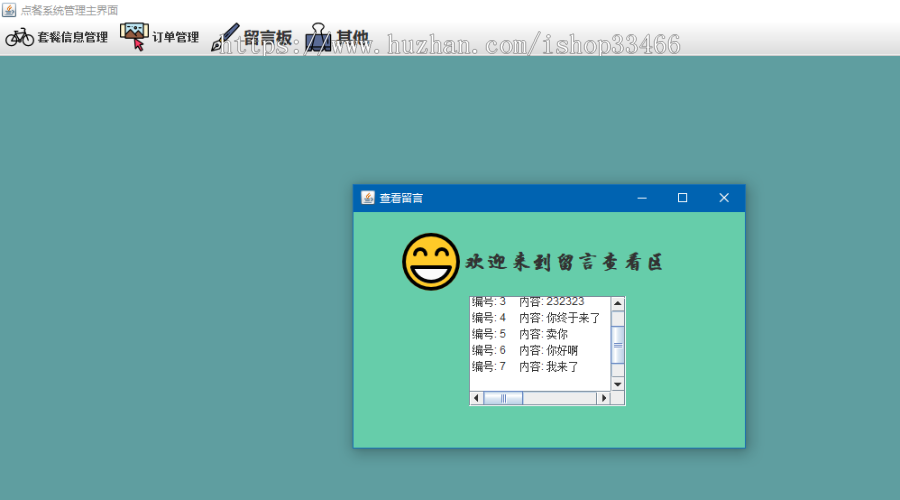
Task: Click the picture icon beside 订单管理
Action: (x=134, y=36)
